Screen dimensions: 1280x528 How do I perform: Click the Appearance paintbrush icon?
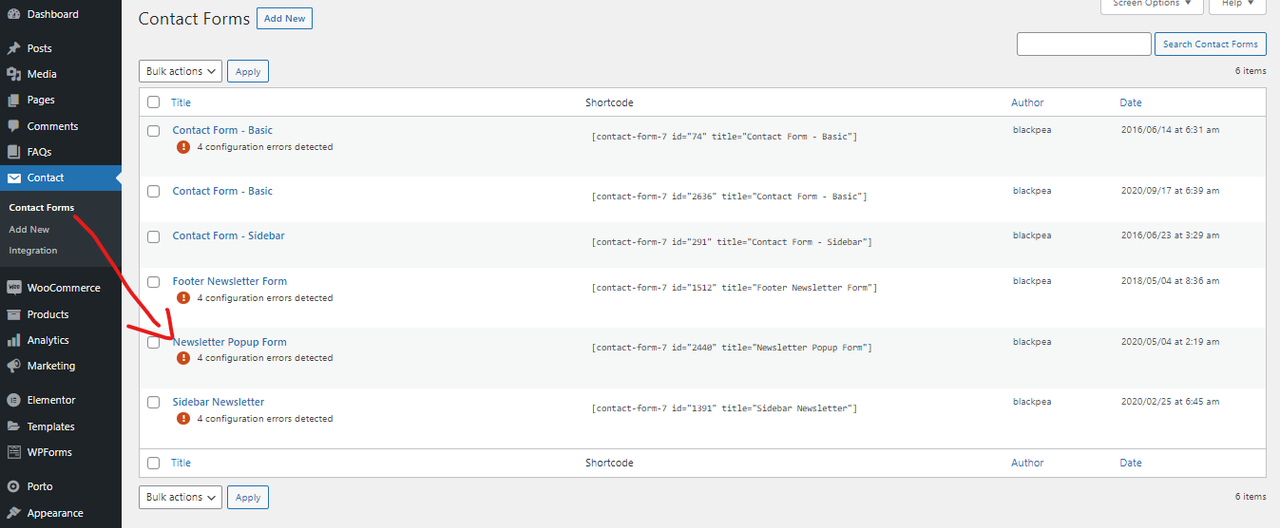(13, 513)
